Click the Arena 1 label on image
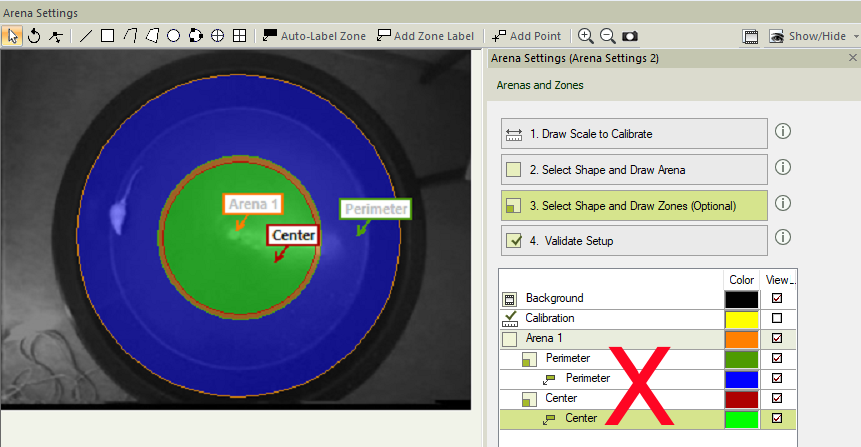This screenshot has height=447, width=861. point(253,204)
